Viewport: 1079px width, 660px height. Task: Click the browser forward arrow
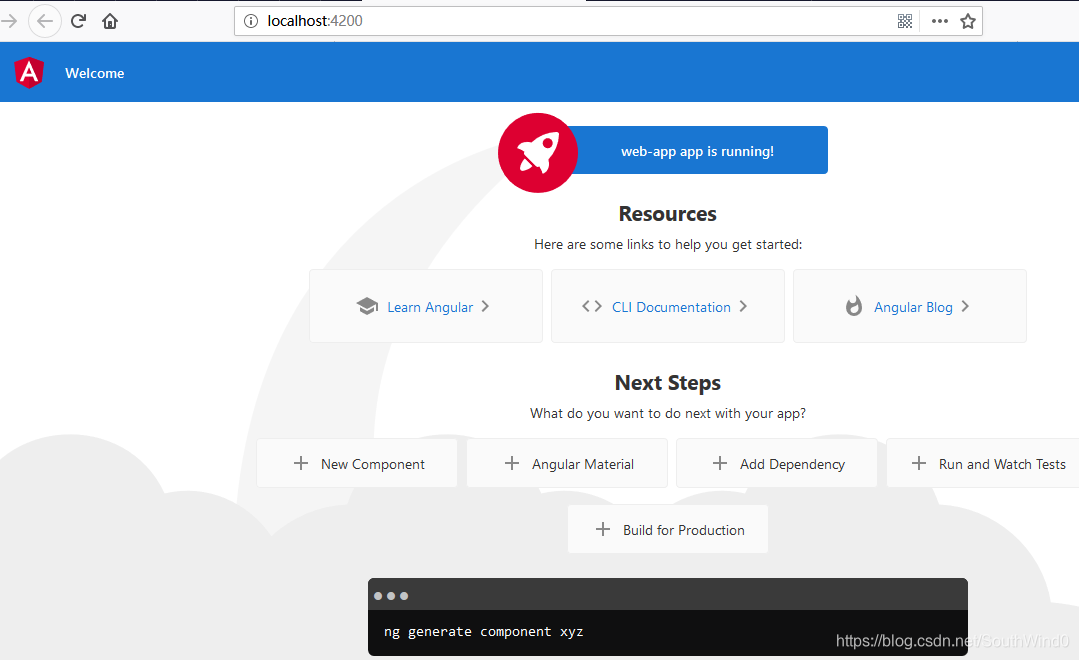pyautogui.click(x=8, y=21)
